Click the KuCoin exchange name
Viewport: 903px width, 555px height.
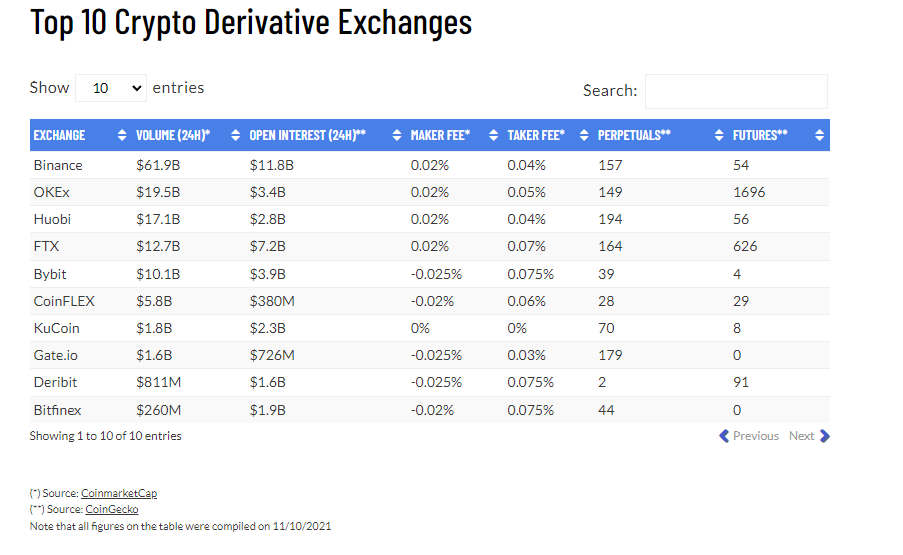(x=56, y=328)
